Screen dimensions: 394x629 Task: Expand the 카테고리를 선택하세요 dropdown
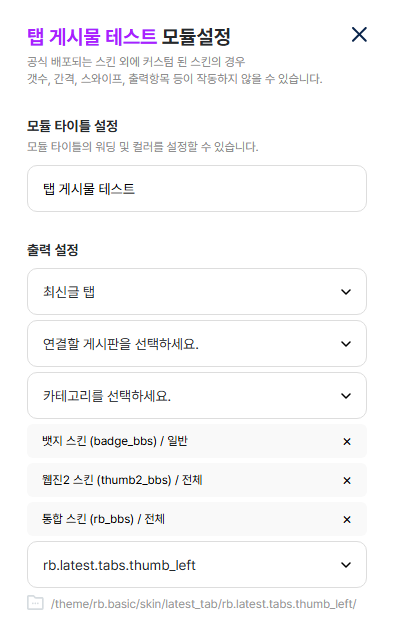197,396
